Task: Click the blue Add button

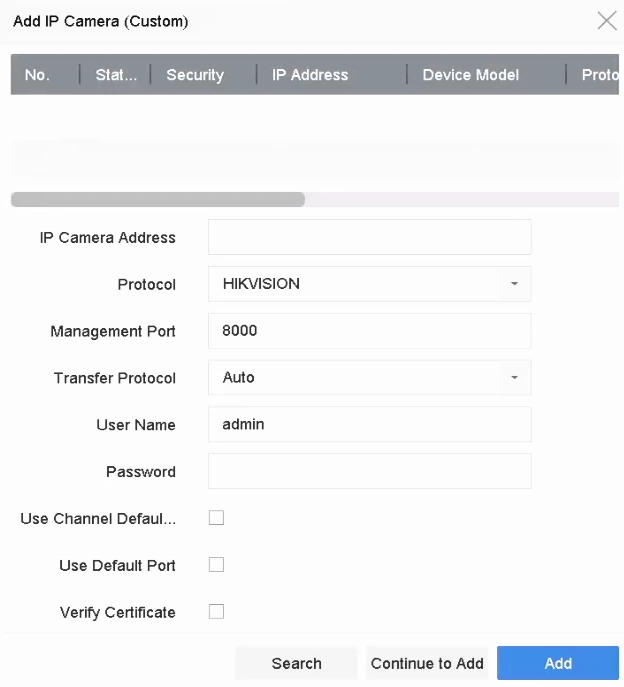Action: point(558,663)
